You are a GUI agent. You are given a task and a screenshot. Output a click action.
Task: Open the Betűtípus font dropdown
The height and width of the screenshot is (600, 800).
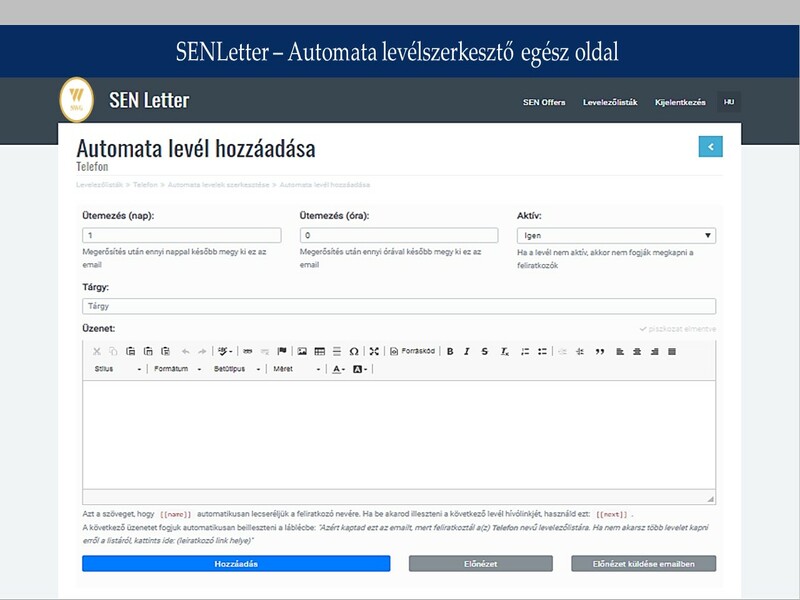pyautogui.click(x=237, y=369)
